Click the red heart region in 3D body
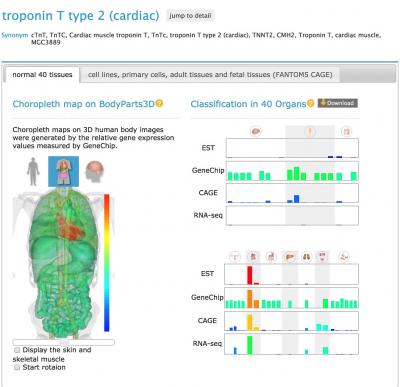Viewport: 400px width, 387px height. coord(71,228)
